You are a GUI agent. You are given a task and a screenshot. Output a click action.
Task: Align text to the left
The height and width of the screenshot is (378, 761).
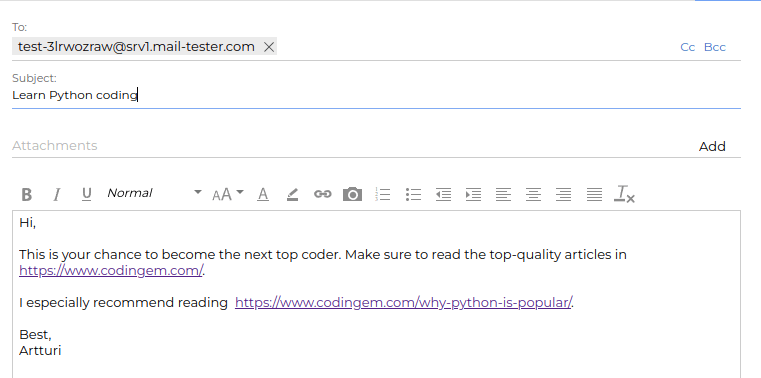[x=503, y=195]
